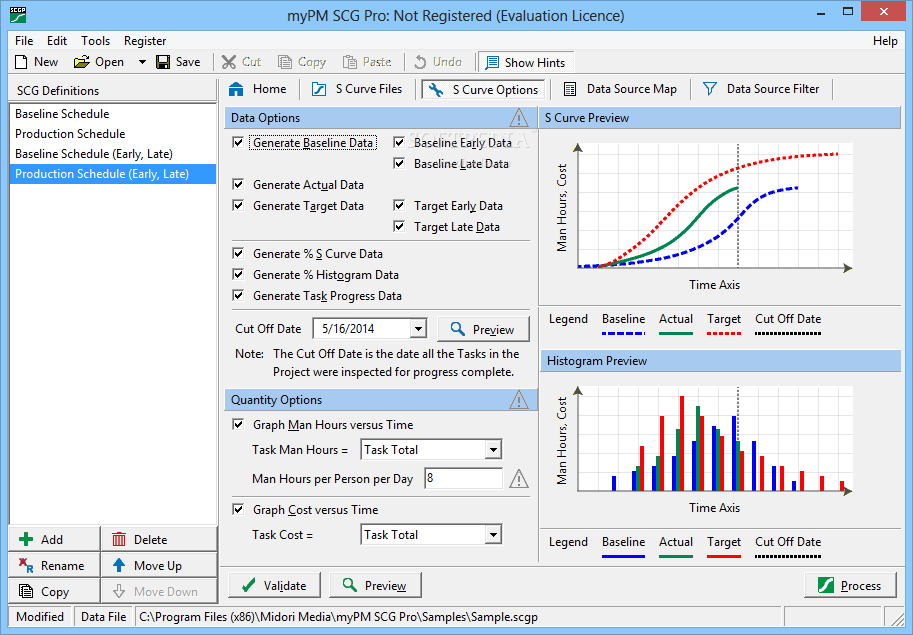Click the Quantity Options warning triangle icon
913x635 pixels.
click(x=519, y=400)
